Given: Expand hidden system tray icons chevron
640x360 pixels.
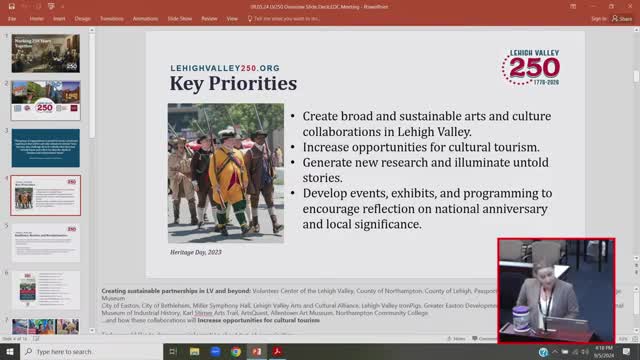Looking at the screenshot, I should [555, 352].
